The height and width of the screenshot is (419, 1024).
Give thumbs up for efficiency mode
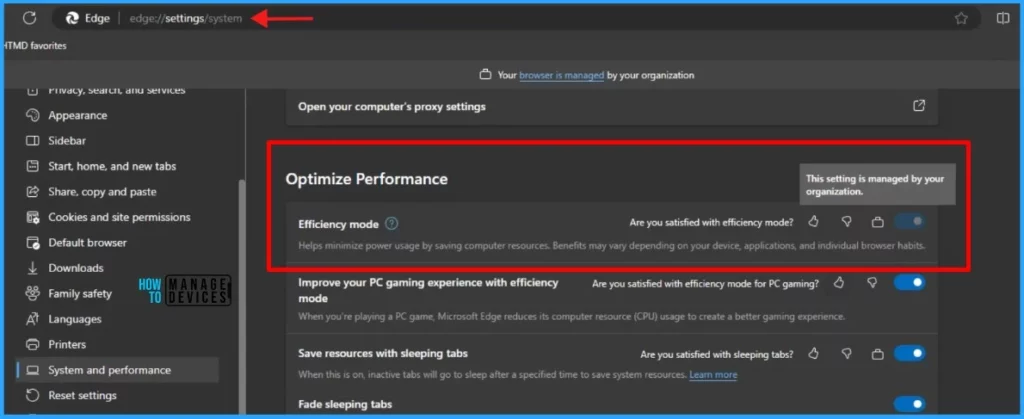[x=813, y=222]
